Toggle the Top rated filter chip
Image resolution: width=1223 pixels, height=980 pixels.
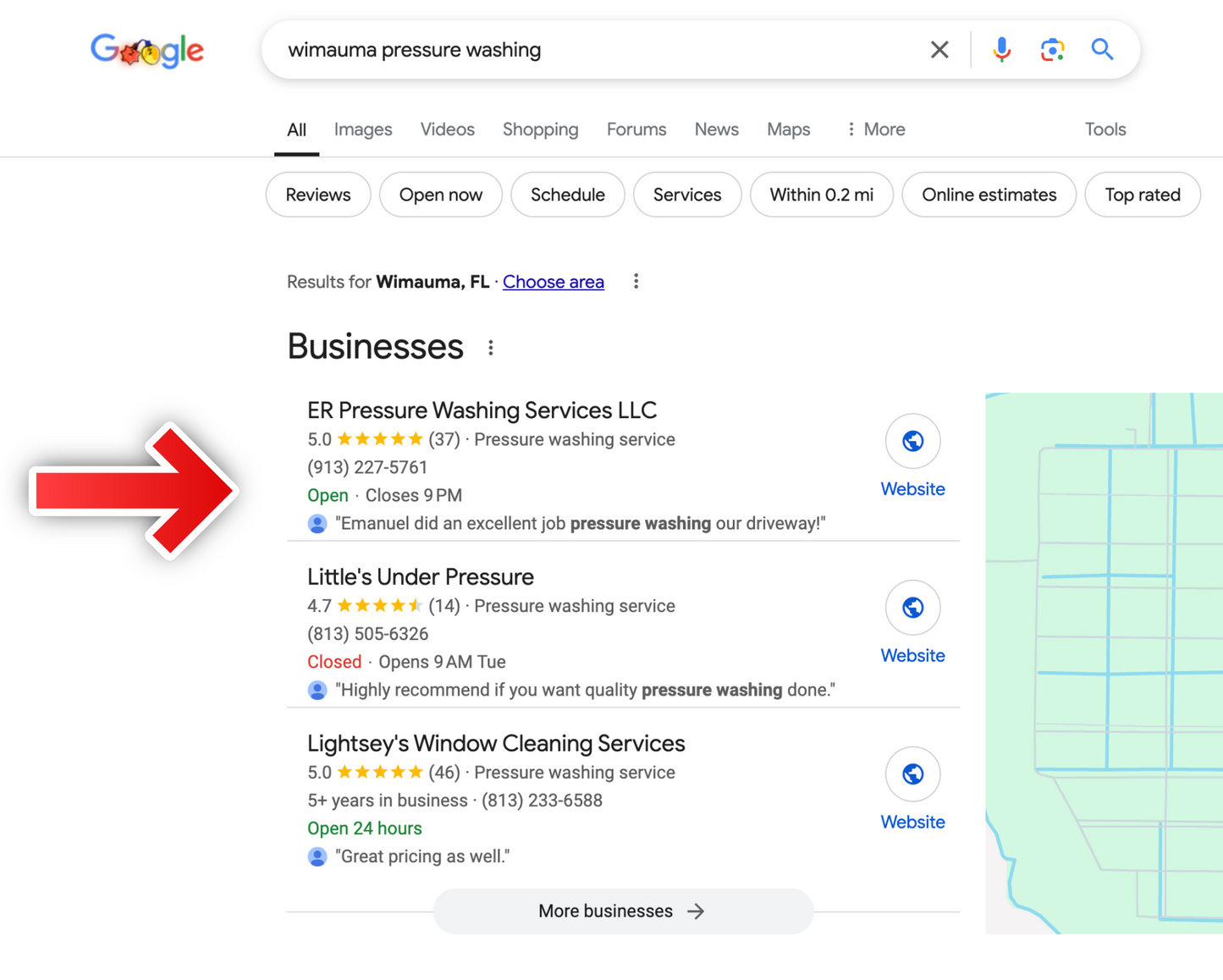(1142, 195)
